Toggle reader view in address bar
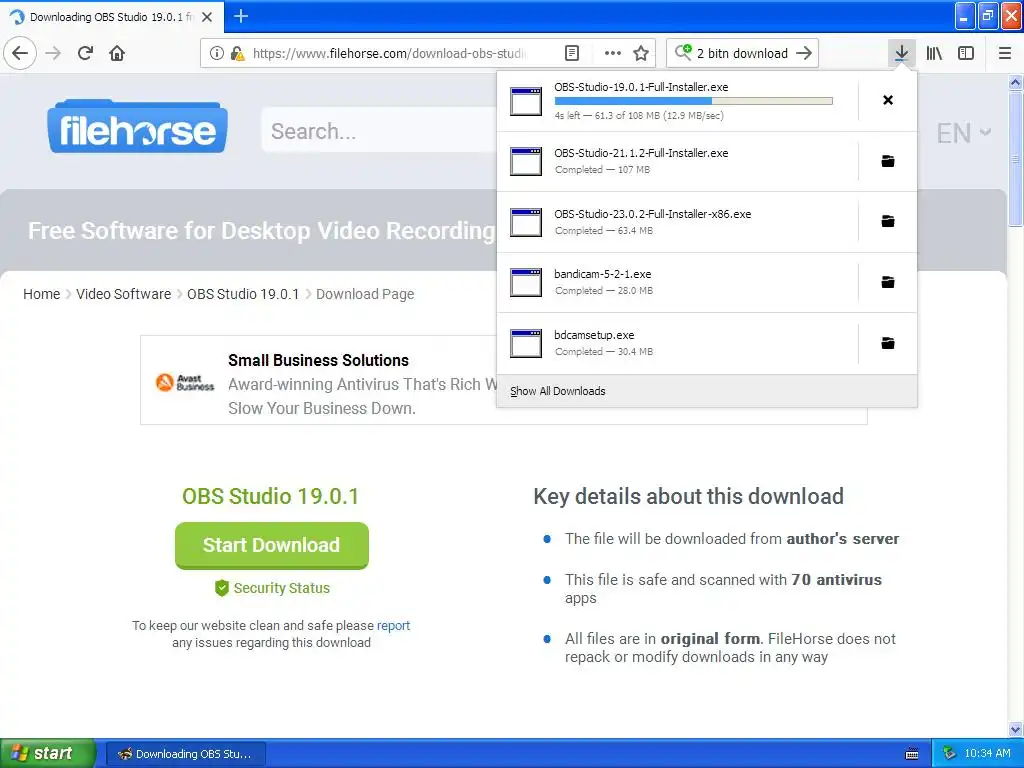Viewport: 1024px width, 768px height. (571, 53)
